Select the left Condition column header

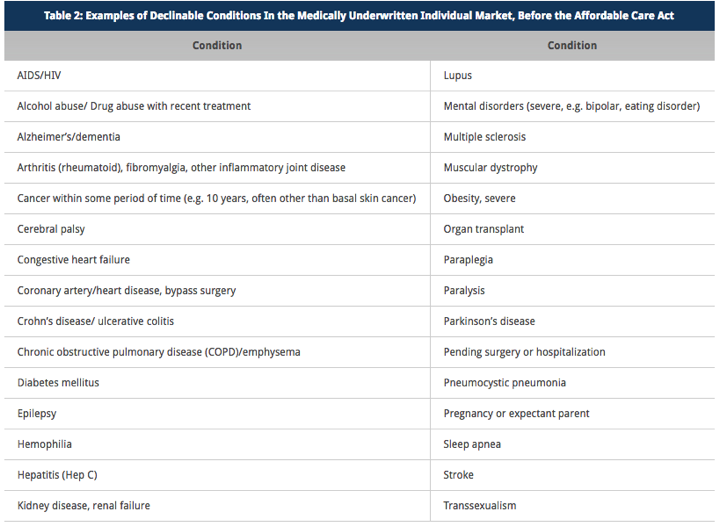pos(217,45)
